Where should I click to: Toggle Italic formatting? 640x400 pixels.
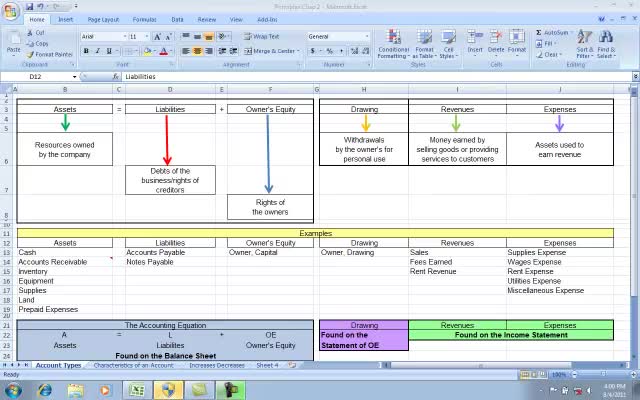click(x=98, y=51)
